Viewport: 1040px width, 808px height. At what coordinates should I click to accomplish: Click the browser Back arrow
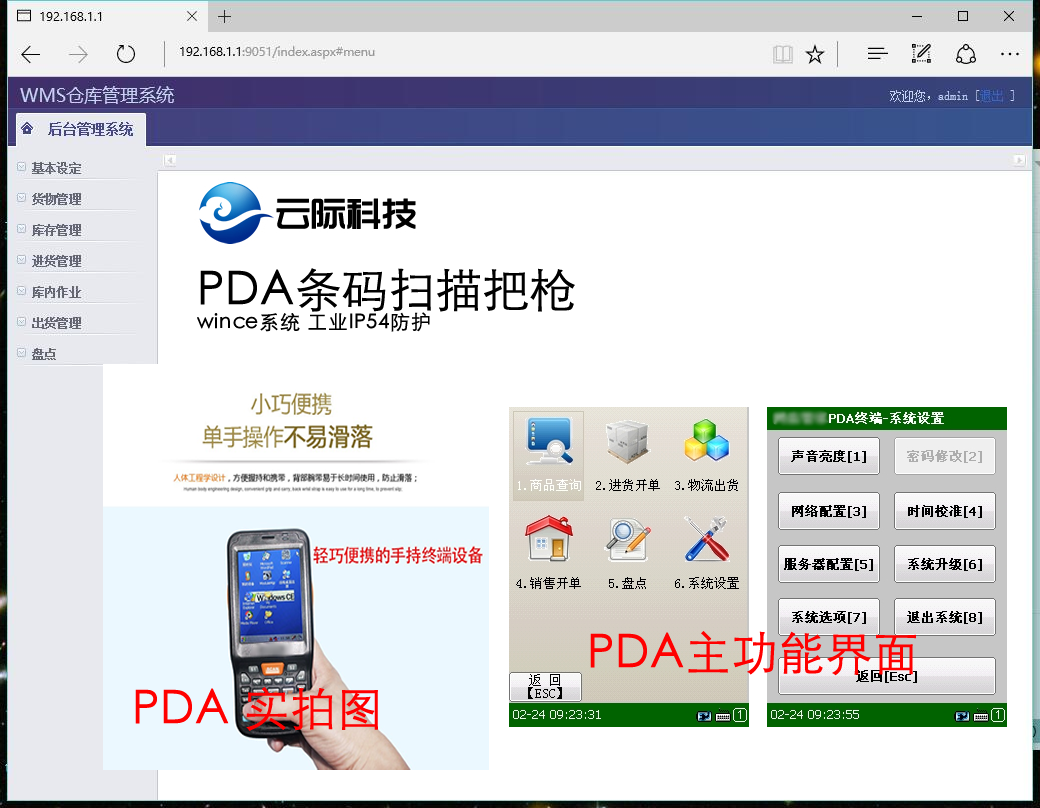point(31,54)
